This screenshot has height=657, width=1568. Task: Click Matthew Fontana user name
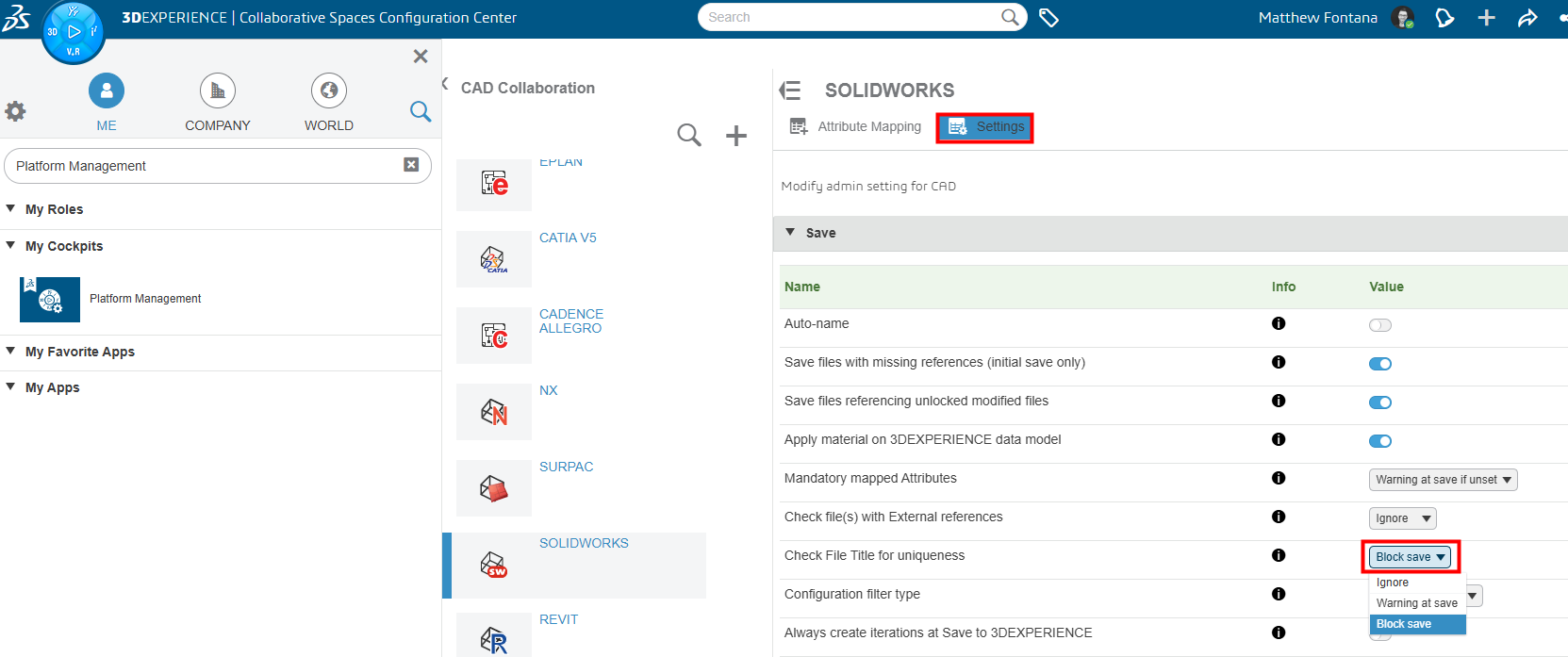tap(1317, 17)
